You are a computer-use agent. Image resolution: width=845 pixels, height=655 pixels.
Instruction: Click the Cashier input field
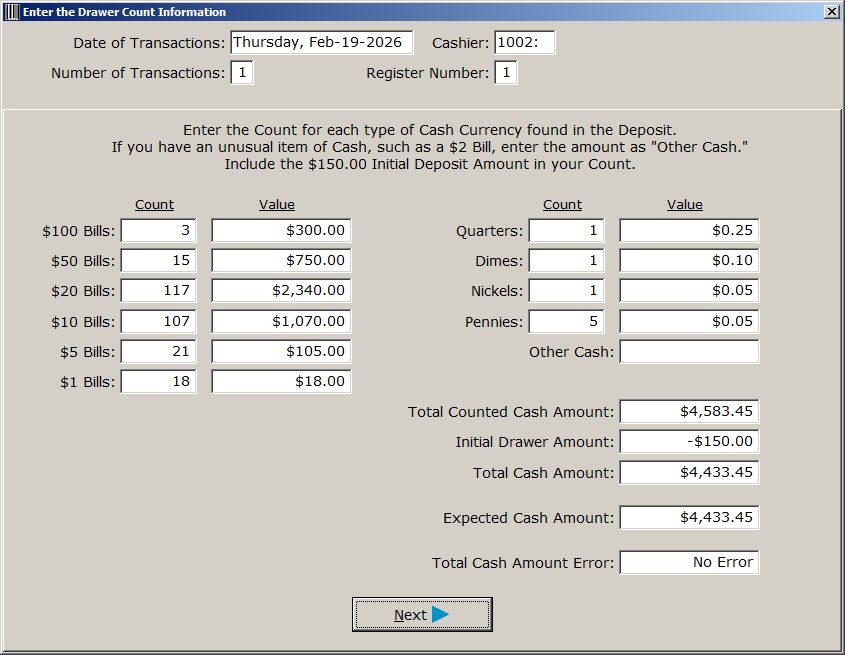[524, 43]
